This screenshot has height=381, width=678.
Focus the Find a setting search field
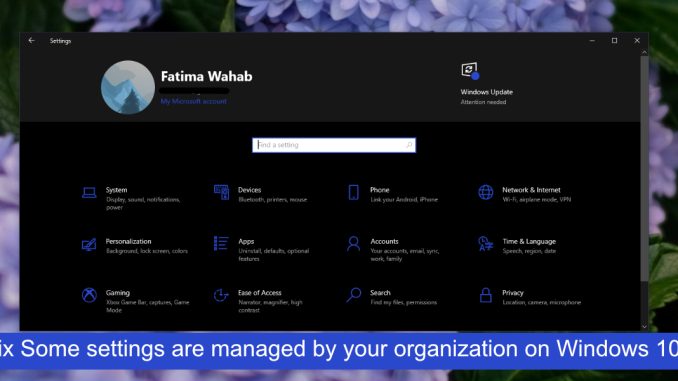[x=334, y=145]
